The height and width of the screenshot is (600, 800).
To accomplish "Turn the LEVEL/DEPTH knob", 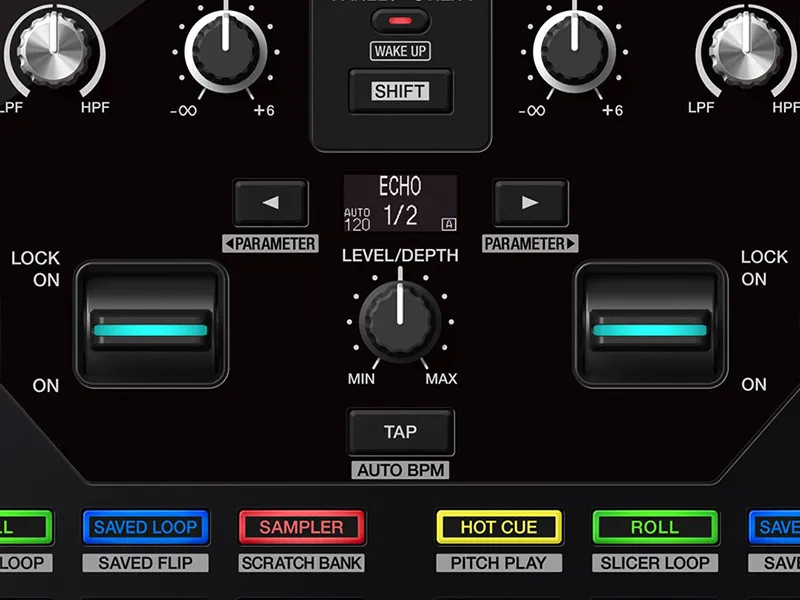I will point(400,320).
